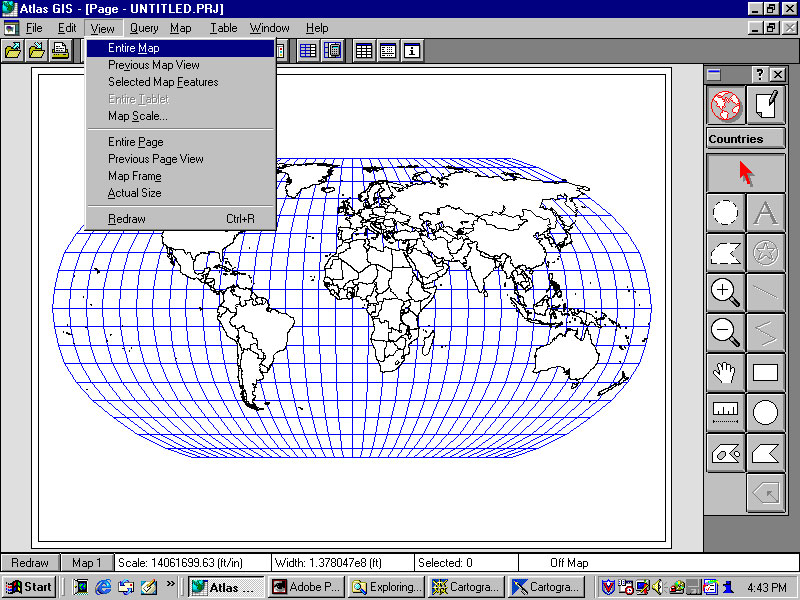Switch to globe map mode in palette

coord(726,105)
